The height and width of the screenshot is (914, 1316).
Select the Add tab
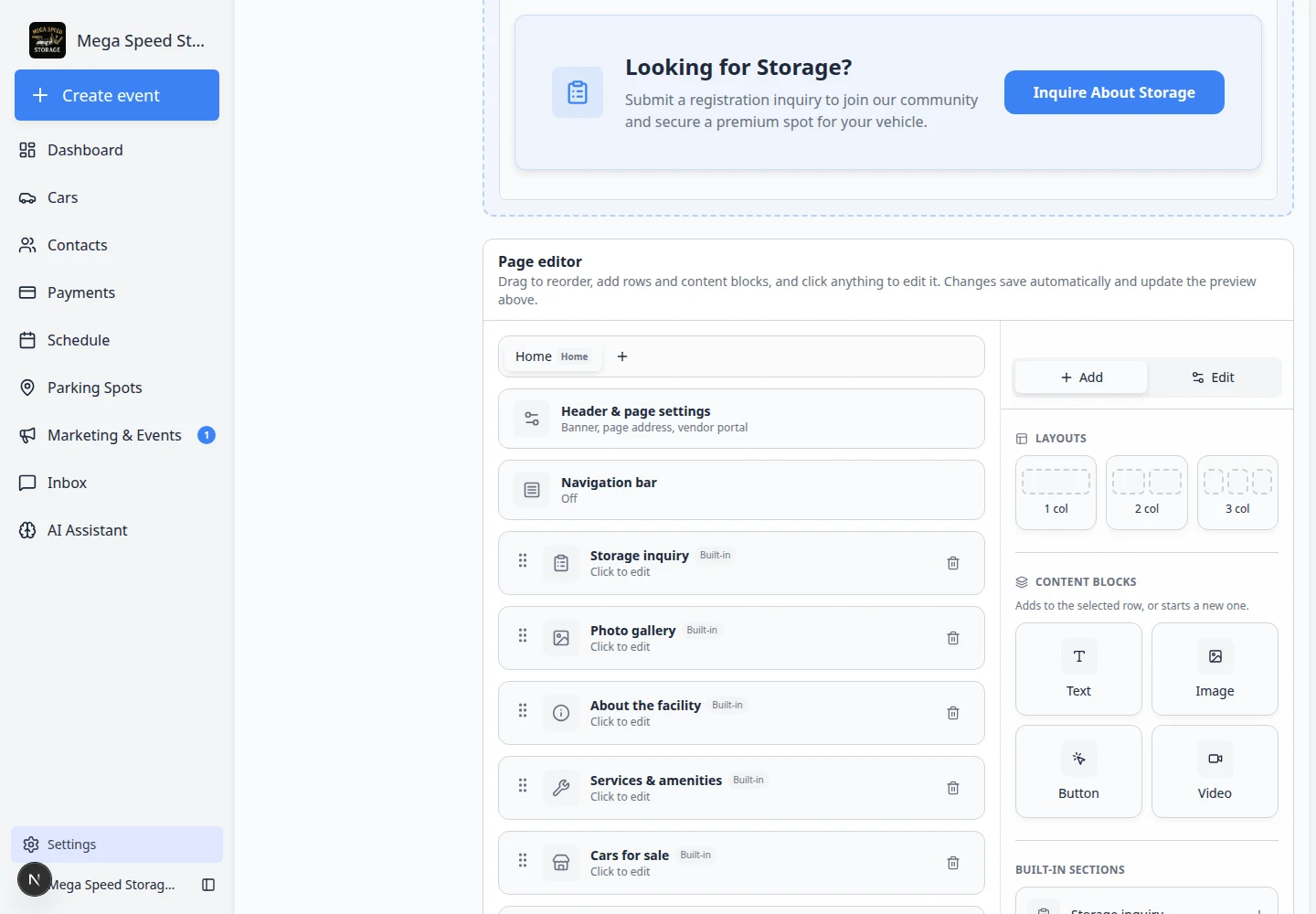1081,377
